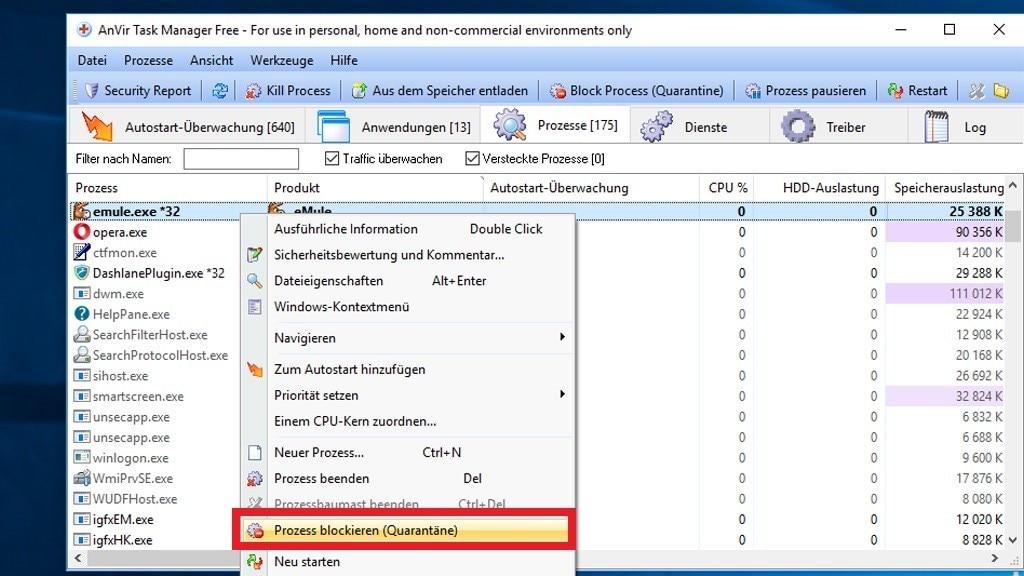Click the Filter nach Namen input field
This screenshot has width=1024, height=576.
click(x=241, y=159)
